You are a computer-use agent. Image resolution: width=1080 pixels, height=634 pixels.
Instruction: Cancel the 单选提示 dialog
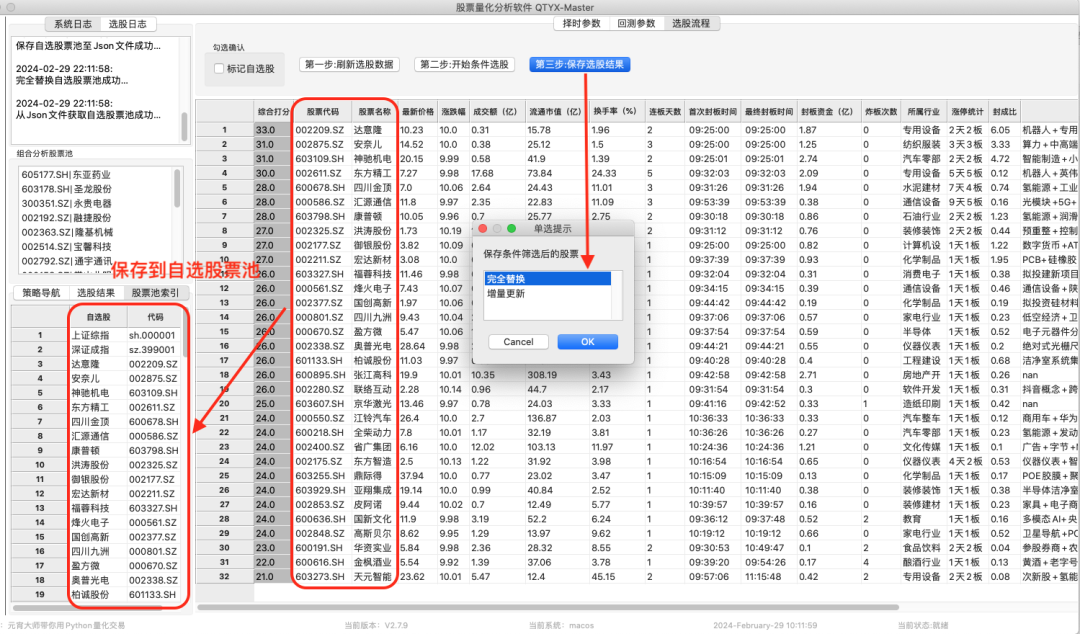pos(518,342)
